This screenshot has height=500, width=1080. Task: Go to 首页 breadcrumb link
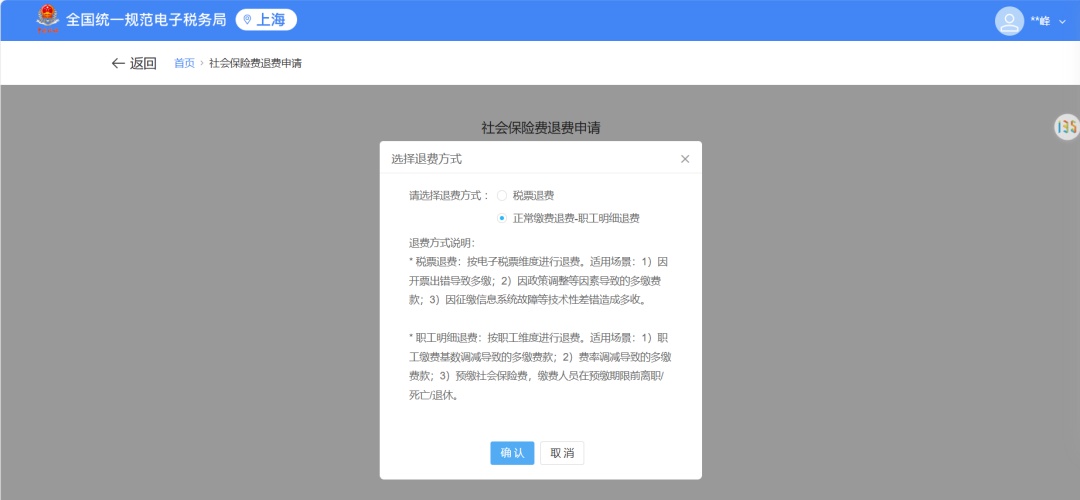click(x=184, y=63)
